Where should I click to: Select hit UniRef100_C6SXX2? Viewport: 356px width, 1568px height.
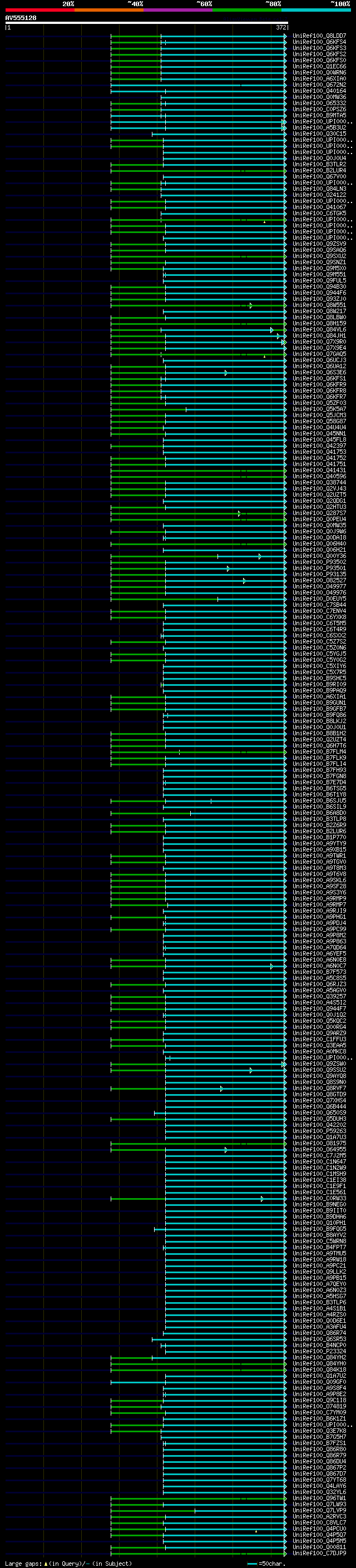tap(319, 635)
